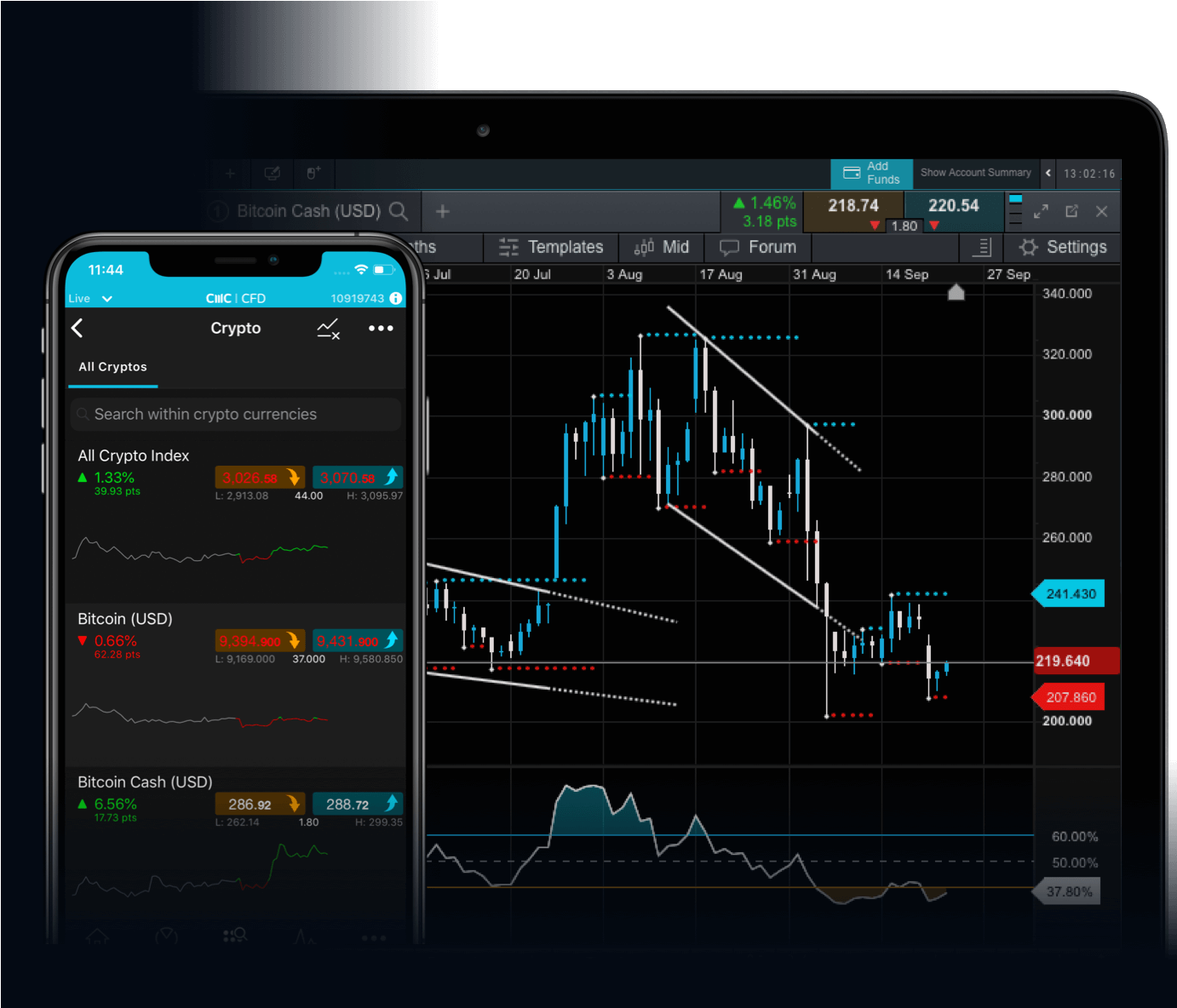
Task: Pop out the chart into a new window
Action: (x=1071, y=211)
